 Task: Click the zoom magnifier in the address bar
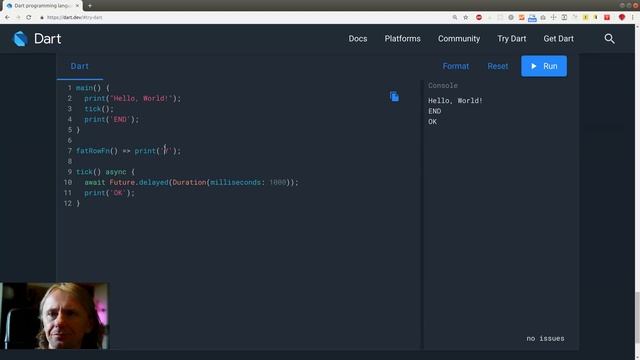tap(455, 18)
